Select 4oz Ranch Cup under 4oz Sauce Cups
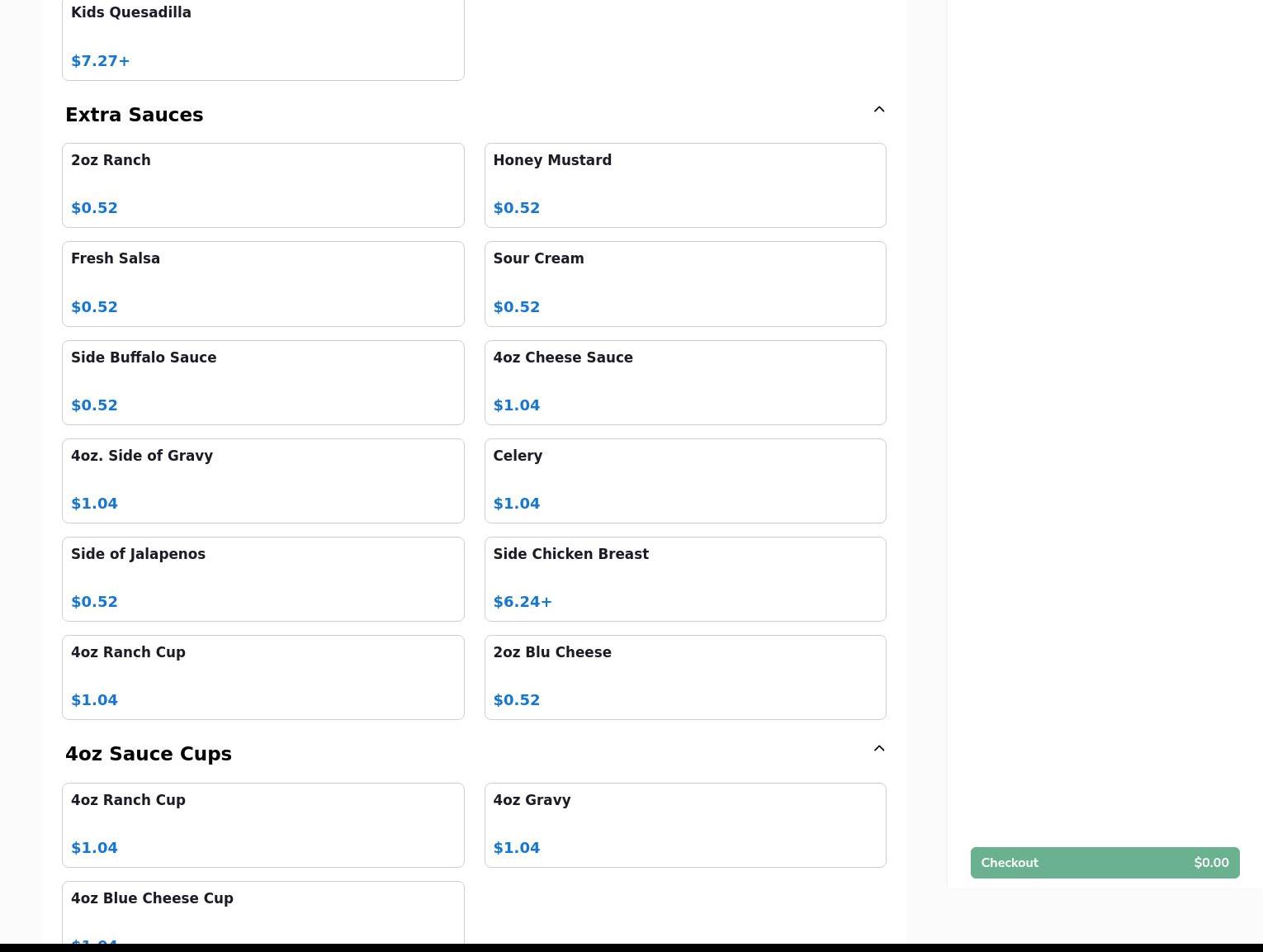The image size is (1263, 952). tap(263, 825)
